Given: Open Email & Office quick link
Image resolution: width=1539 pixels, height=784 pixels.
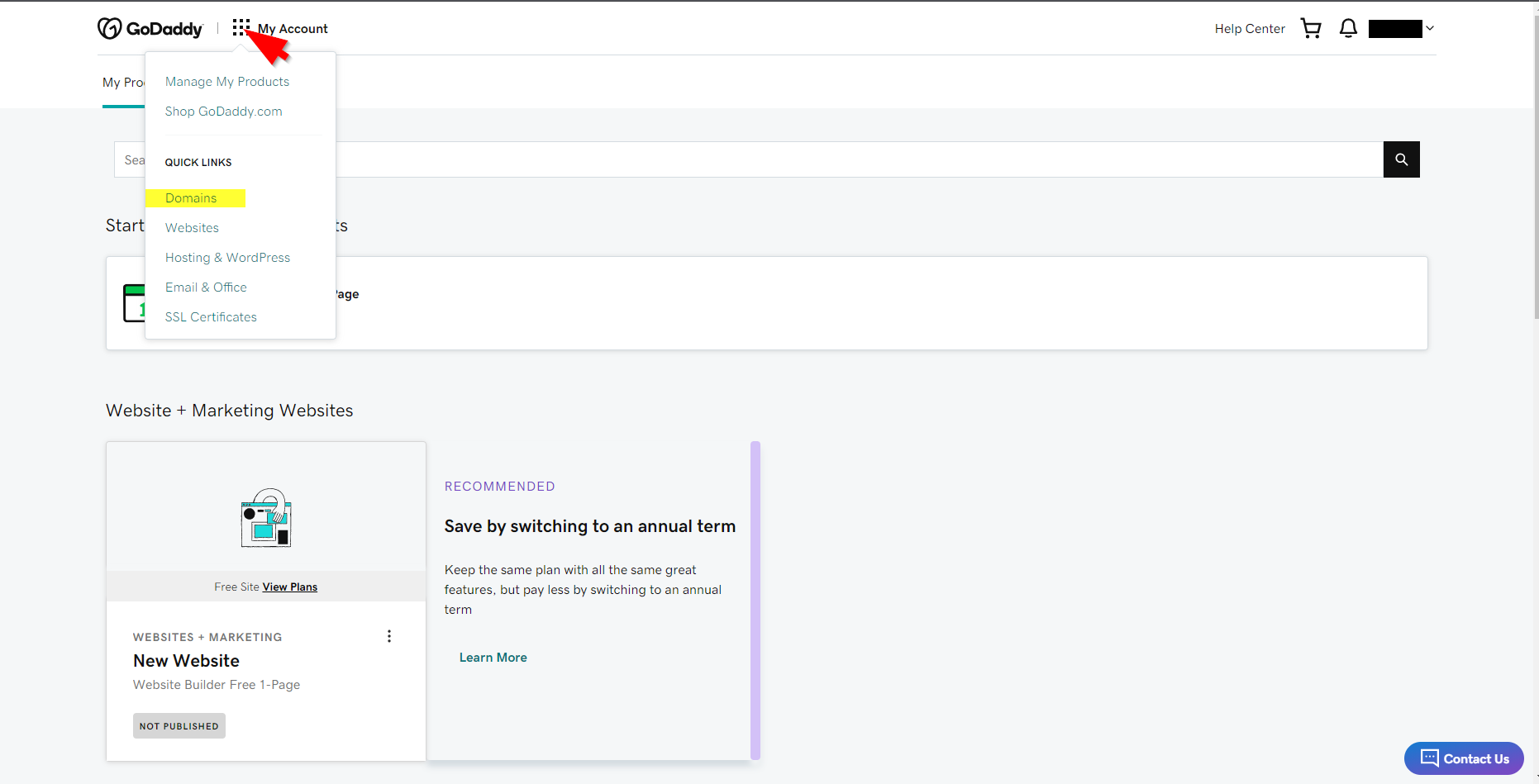Looking at the screenshot, I should 206,287.
